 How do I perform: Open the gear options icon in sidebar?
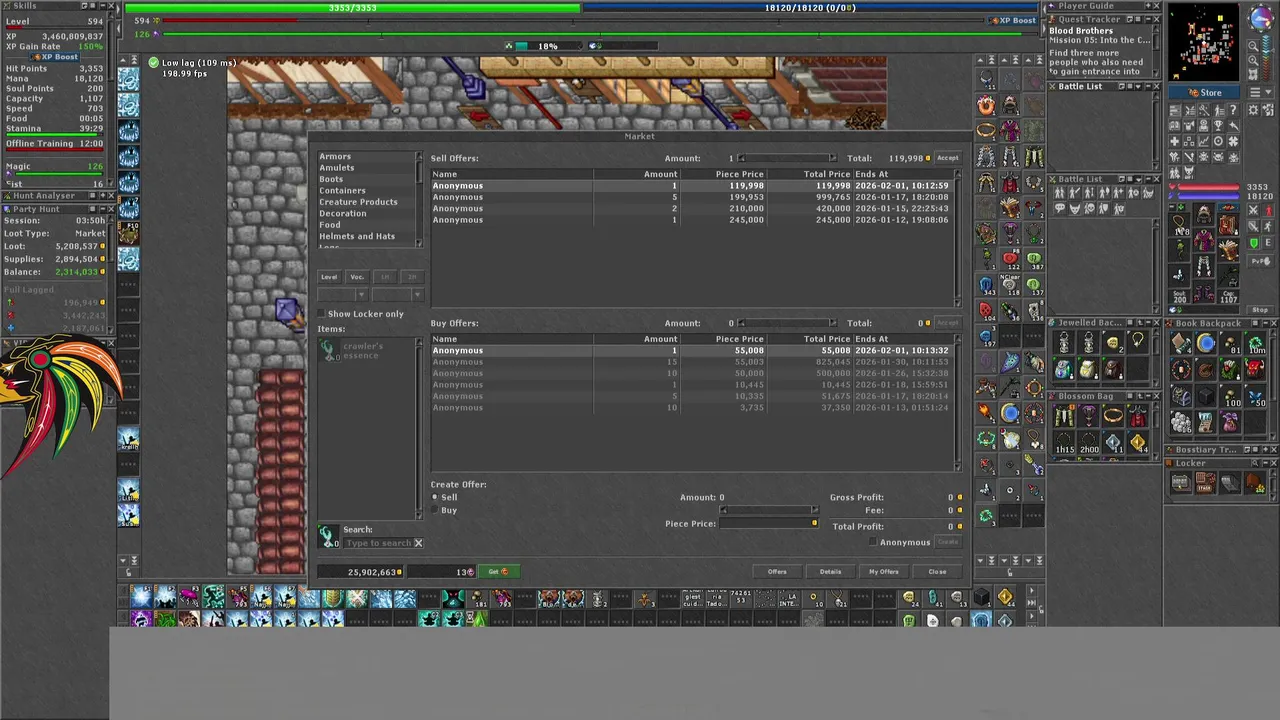(1253, 109)
